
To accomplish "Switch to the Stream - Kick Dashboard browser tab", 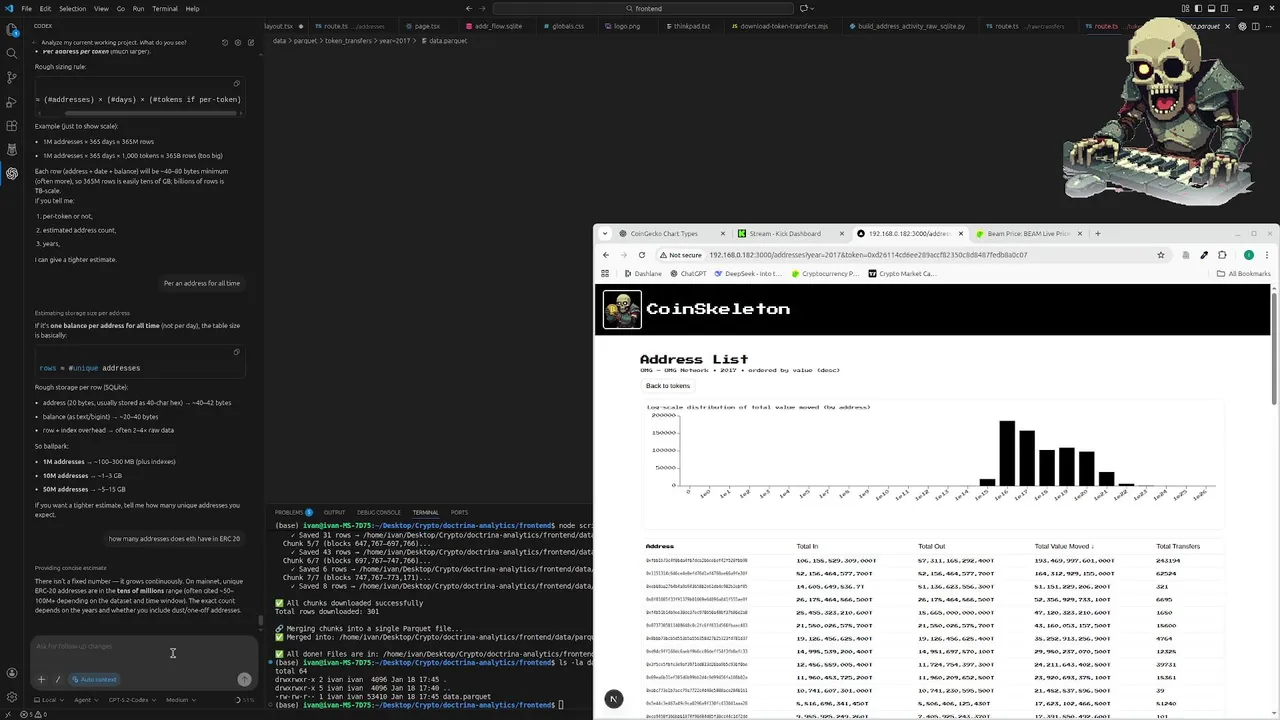I will [791, 234].
